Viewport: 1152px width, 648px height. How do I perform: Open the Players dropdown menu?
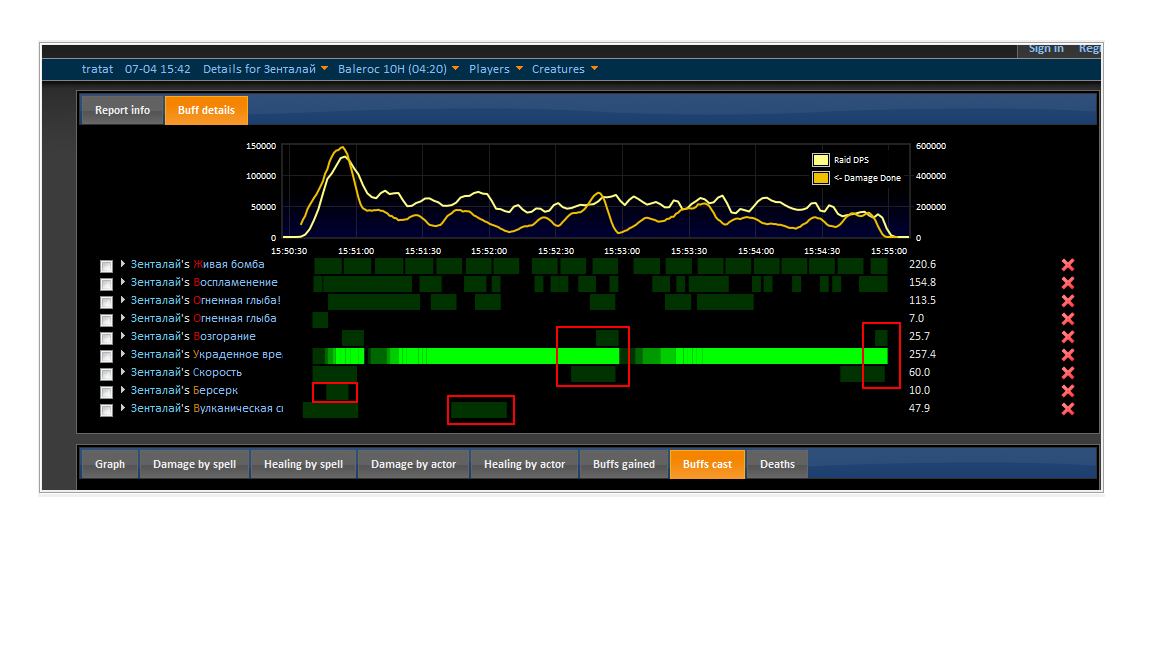[496, 69]
